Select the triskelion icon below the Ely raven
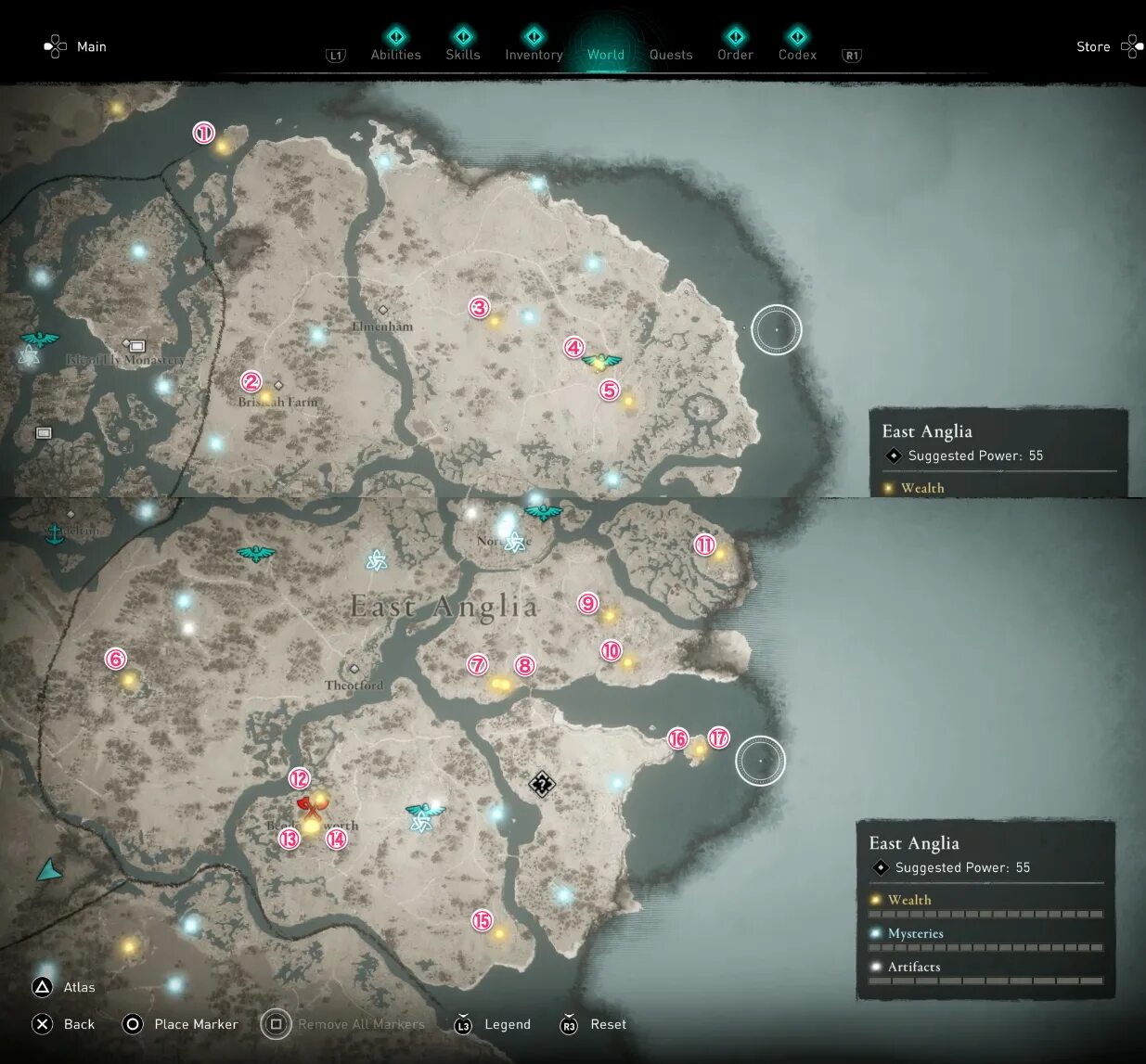 [30, 356]
